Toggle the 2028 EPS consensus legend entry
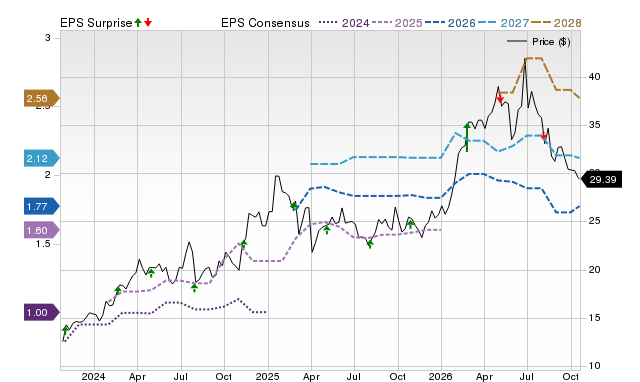Screen dimensions: 640x382 tap(556, 23)
